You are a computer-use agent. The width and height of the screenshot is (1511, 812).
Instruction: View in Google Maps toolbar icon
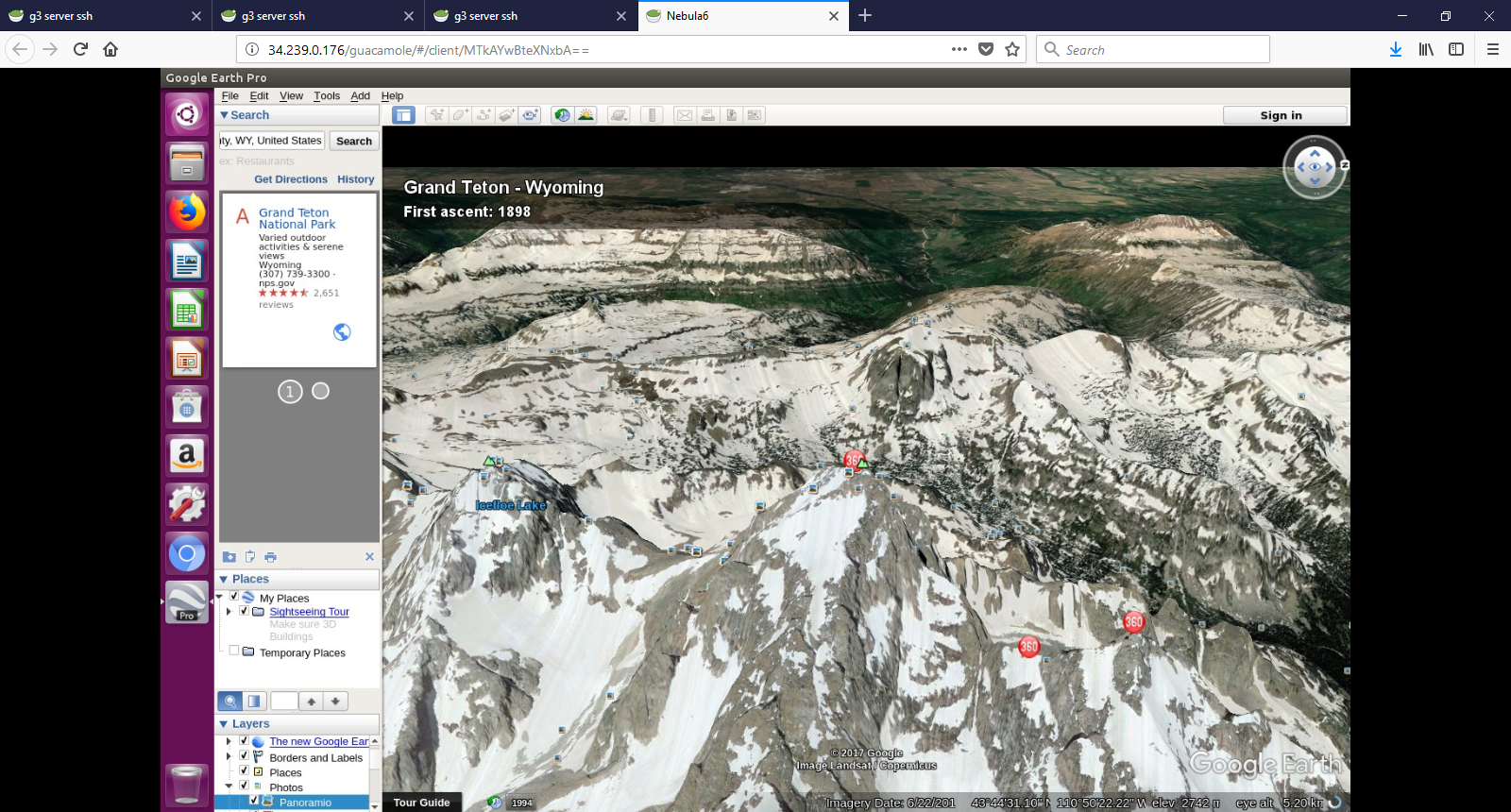coord(754,115)
